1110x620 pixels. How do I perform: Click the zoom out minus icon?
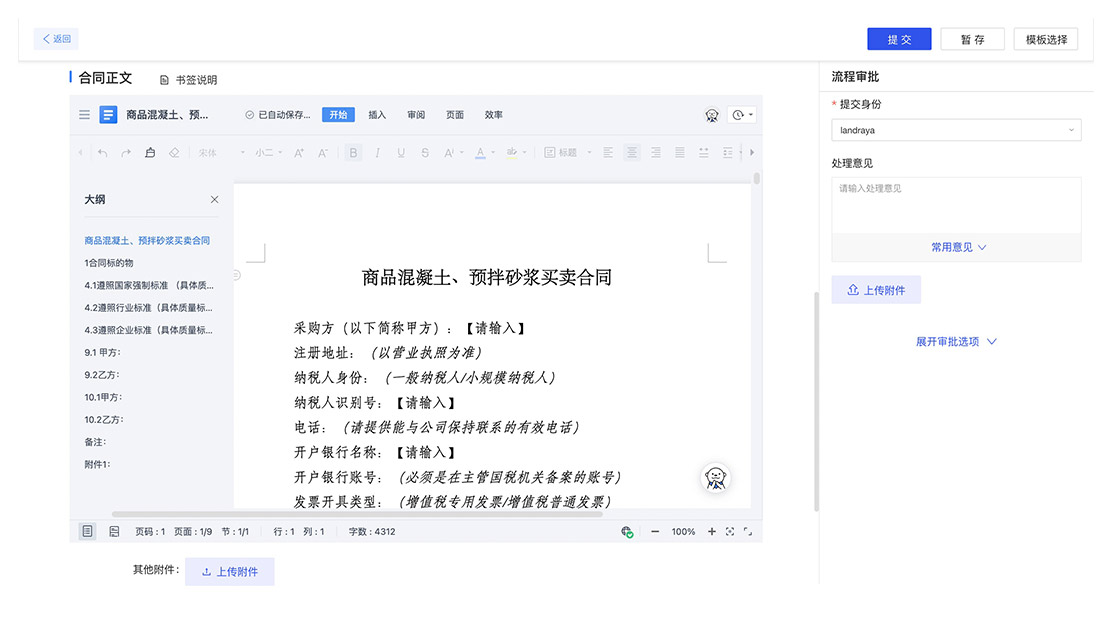(655, 532)
